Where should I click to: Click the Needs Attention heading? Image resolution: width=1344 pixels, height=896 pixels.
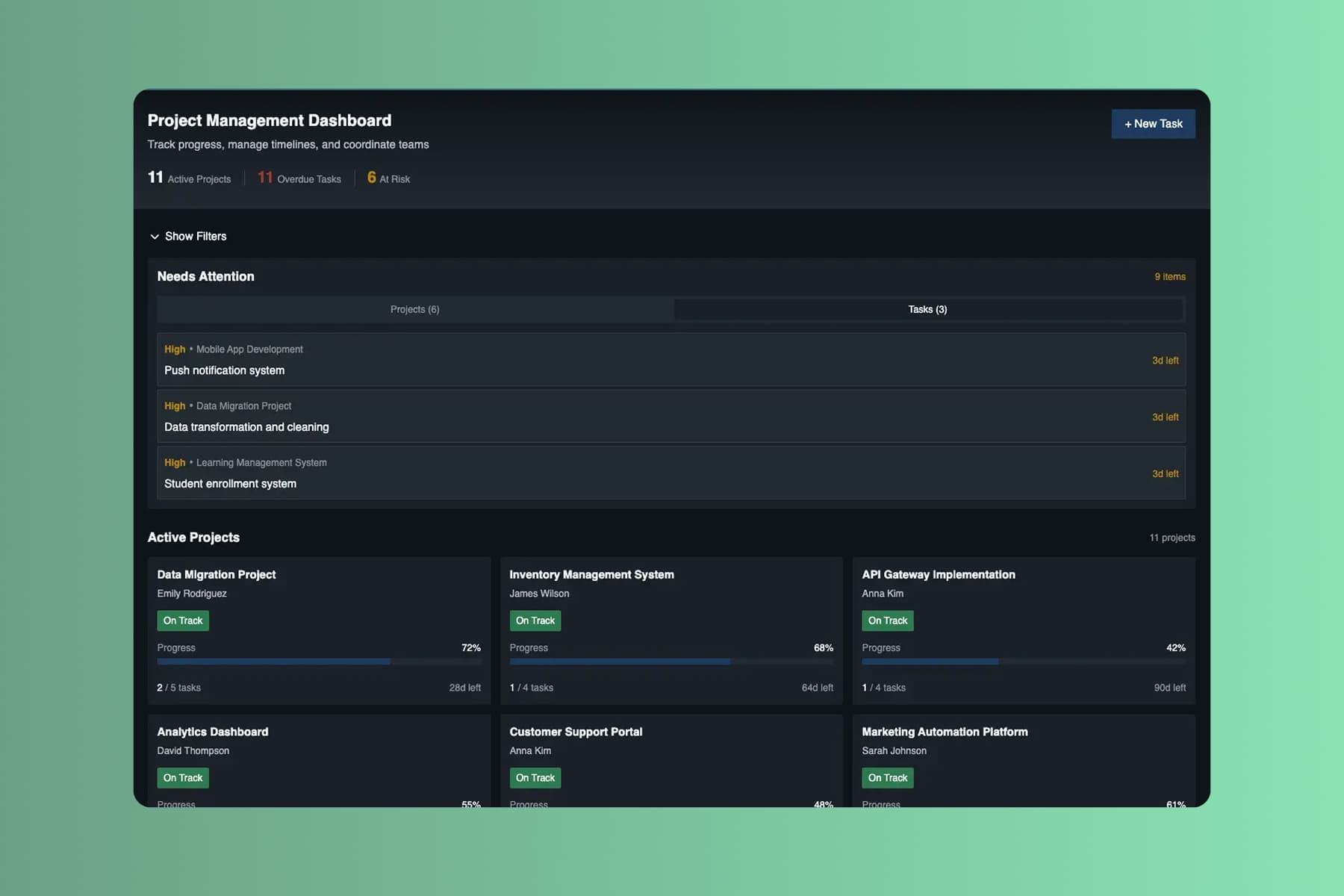pos(206,276)
